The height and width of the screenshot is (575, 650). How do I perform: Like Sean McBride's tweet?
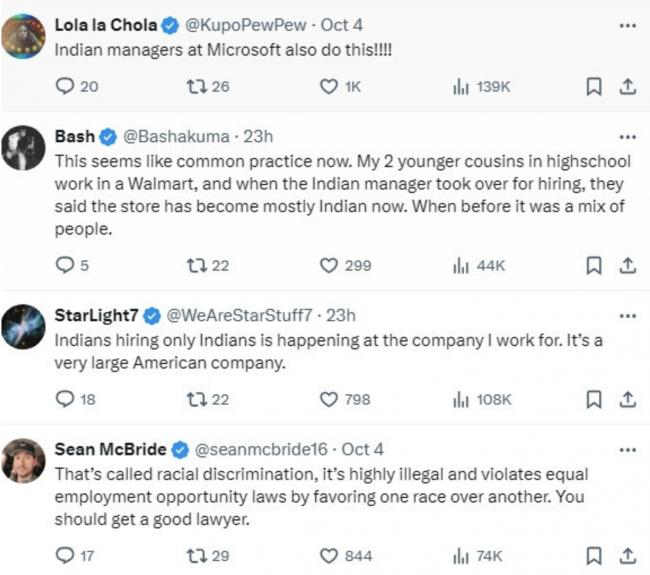click(x=328, y=555)
